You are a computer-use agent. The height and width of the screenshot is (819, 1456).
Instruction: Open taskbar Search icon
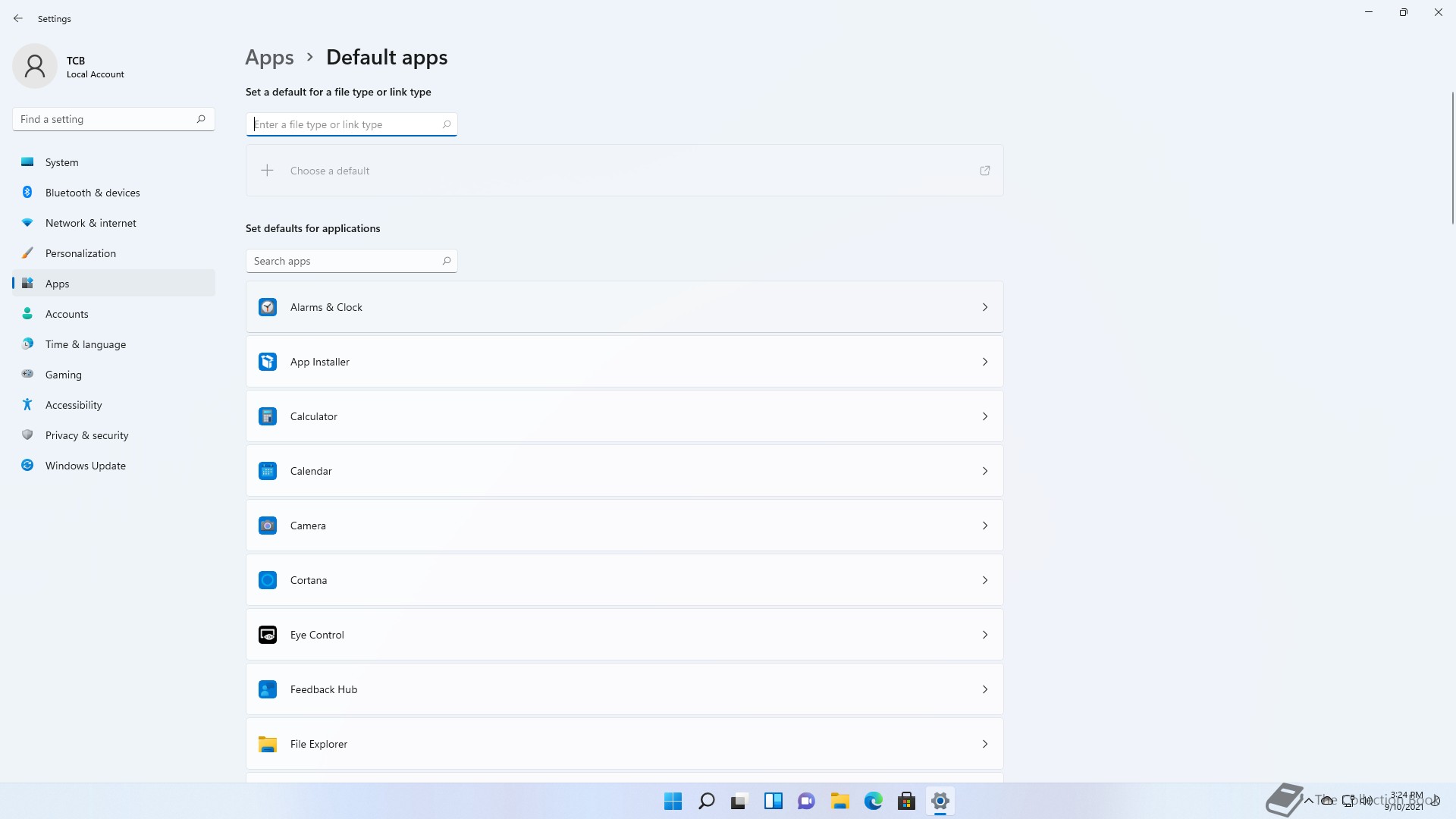coord(706,801)
